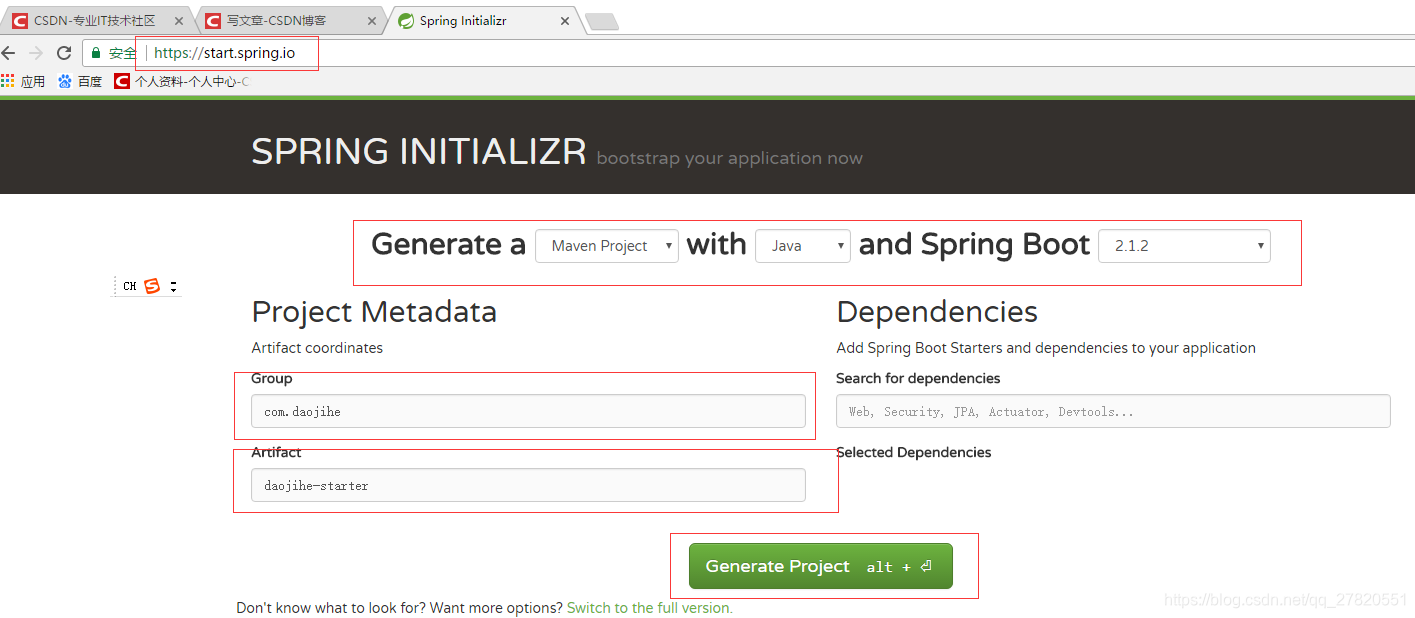Click the Artifact coordinates text

coord(317,348)
